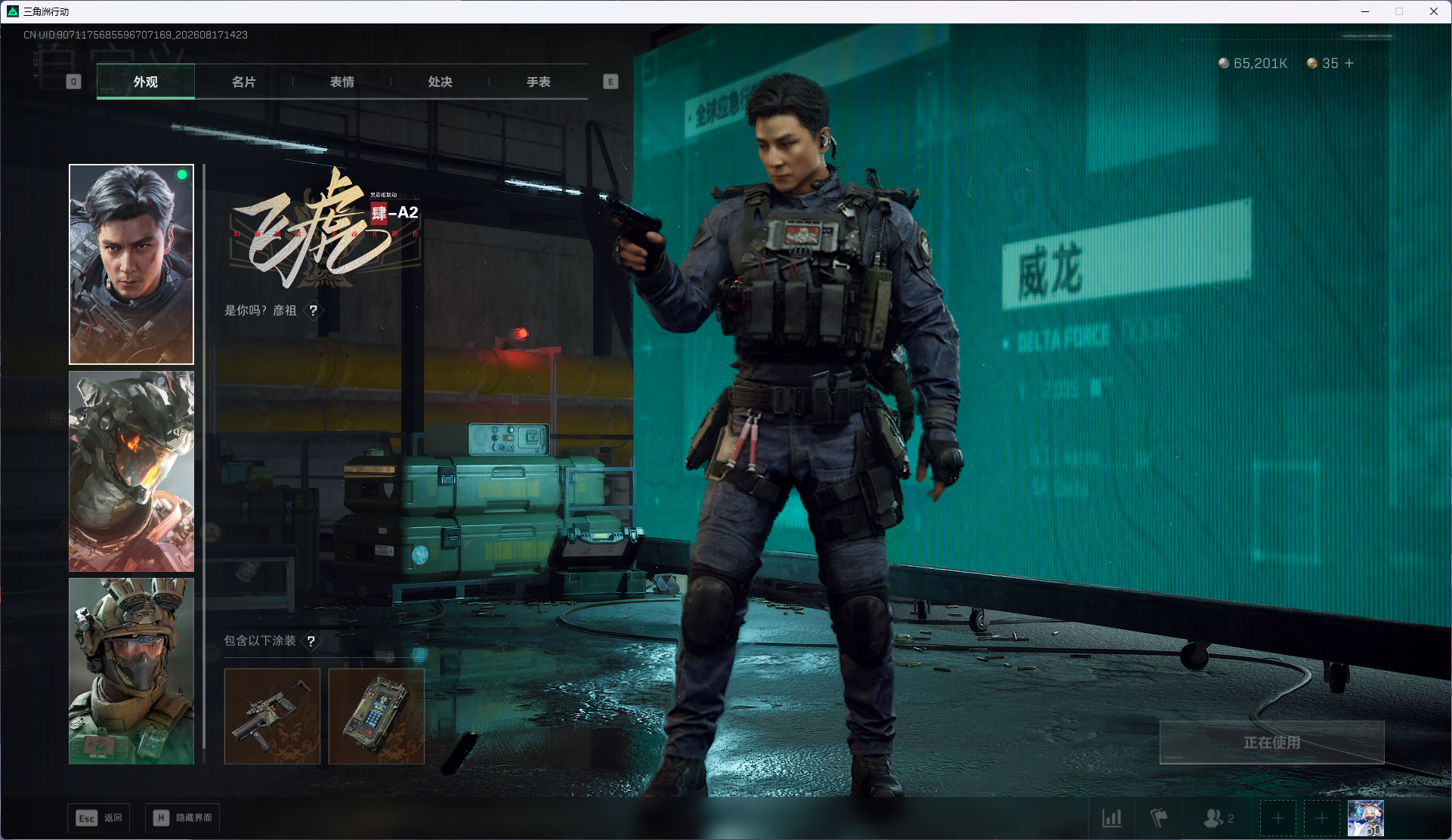Open the friends icon showing 2

click(x=1218, y=818)
